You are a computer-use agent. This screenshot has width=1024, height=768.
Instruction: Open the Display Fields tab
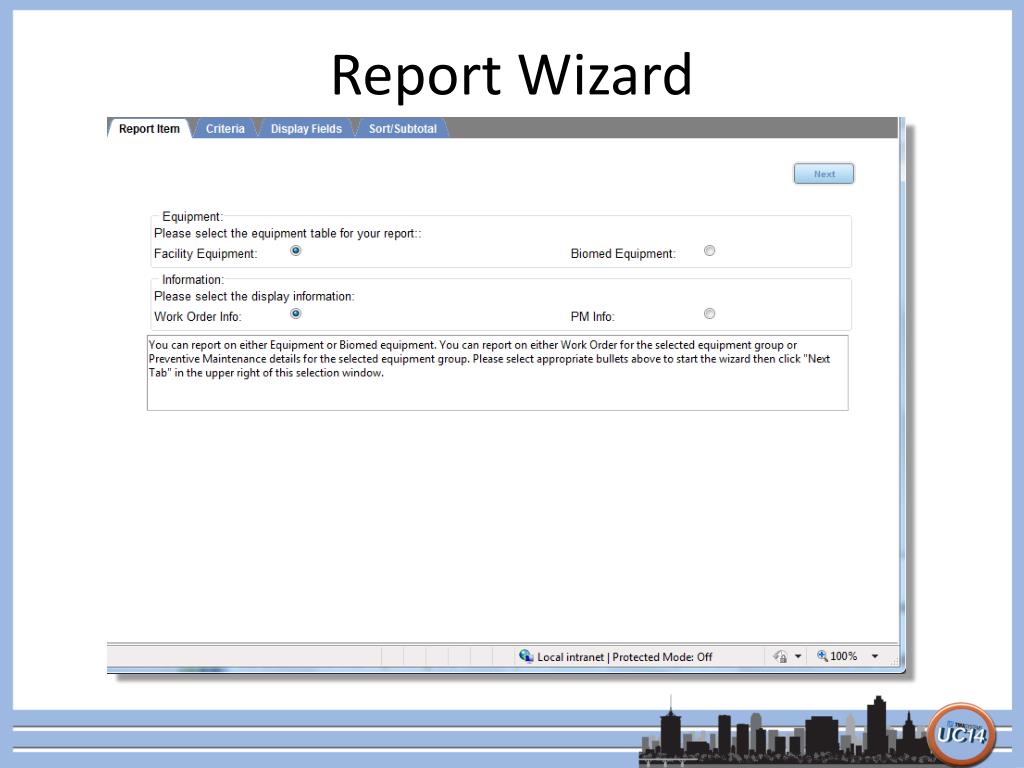pos(306,129)
